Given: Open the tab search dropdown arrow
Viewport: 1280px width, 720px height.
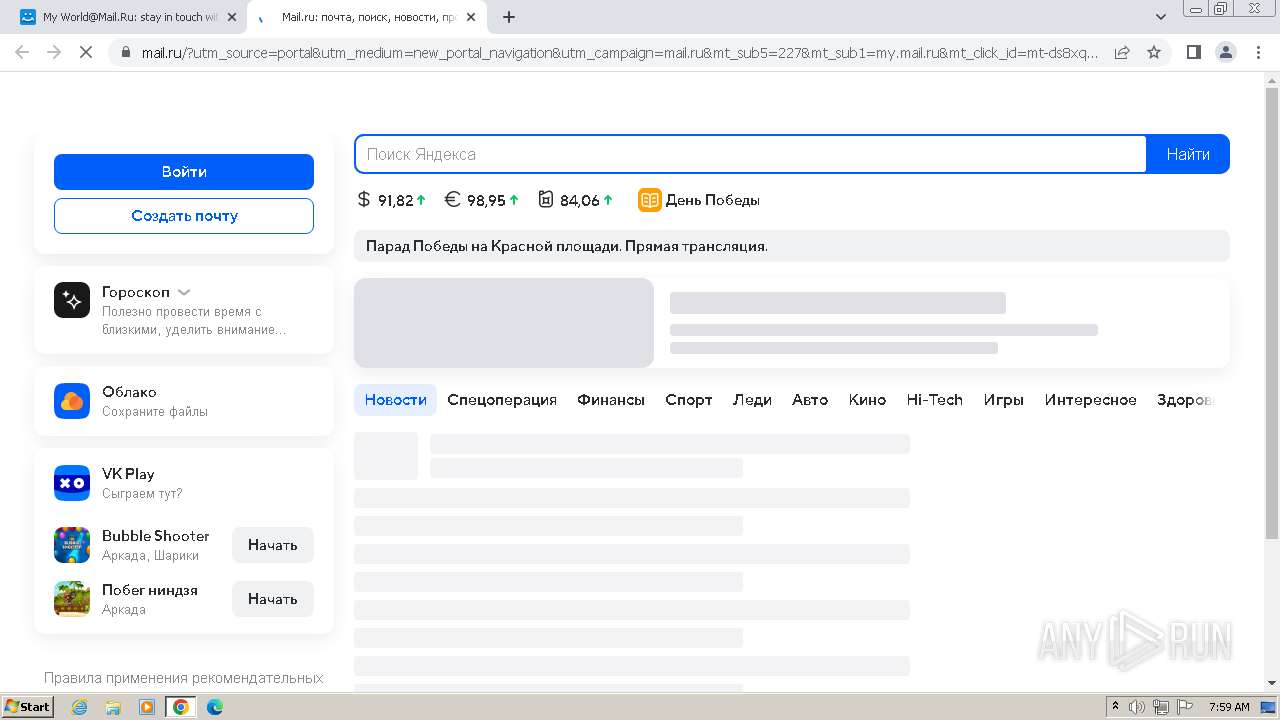Looking at the screenshot, I should click(1161, 17).
